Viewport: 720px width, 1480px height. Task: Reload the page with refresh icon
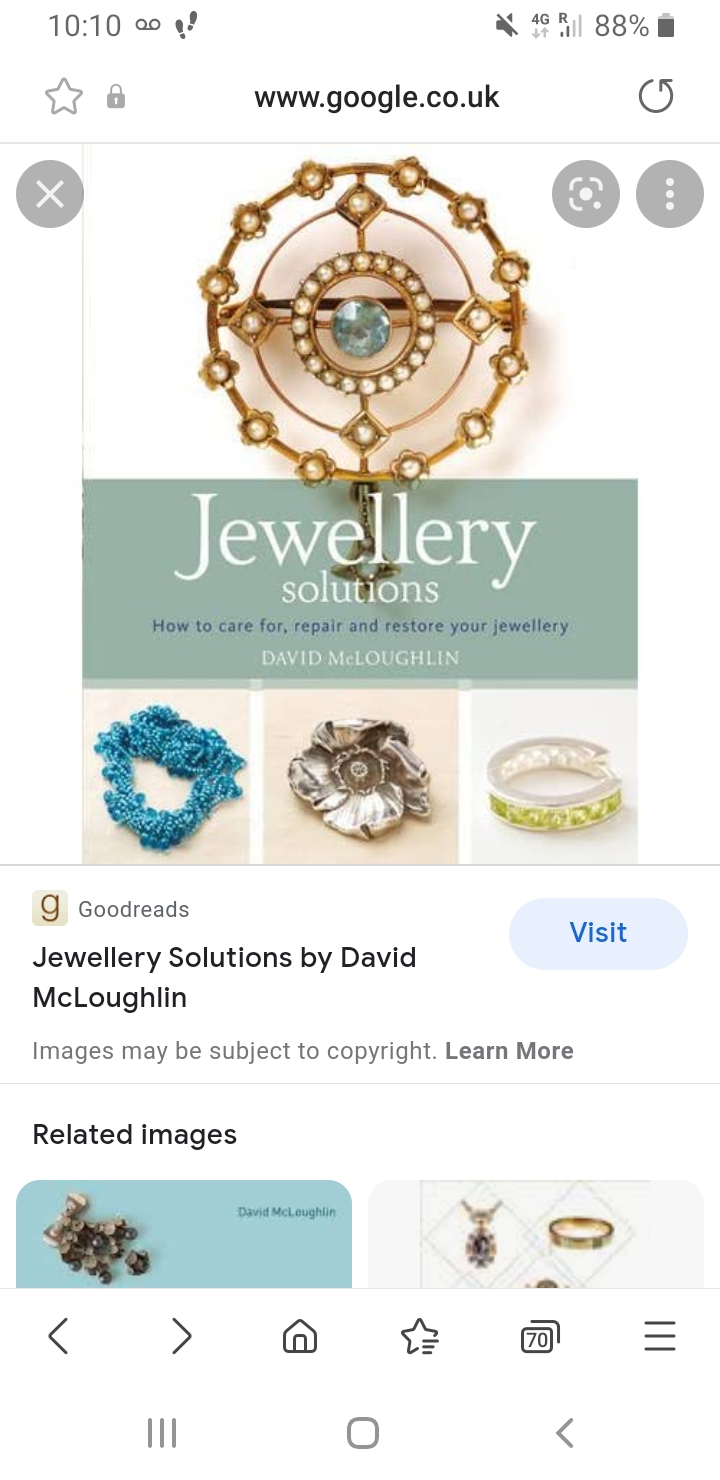656,97
